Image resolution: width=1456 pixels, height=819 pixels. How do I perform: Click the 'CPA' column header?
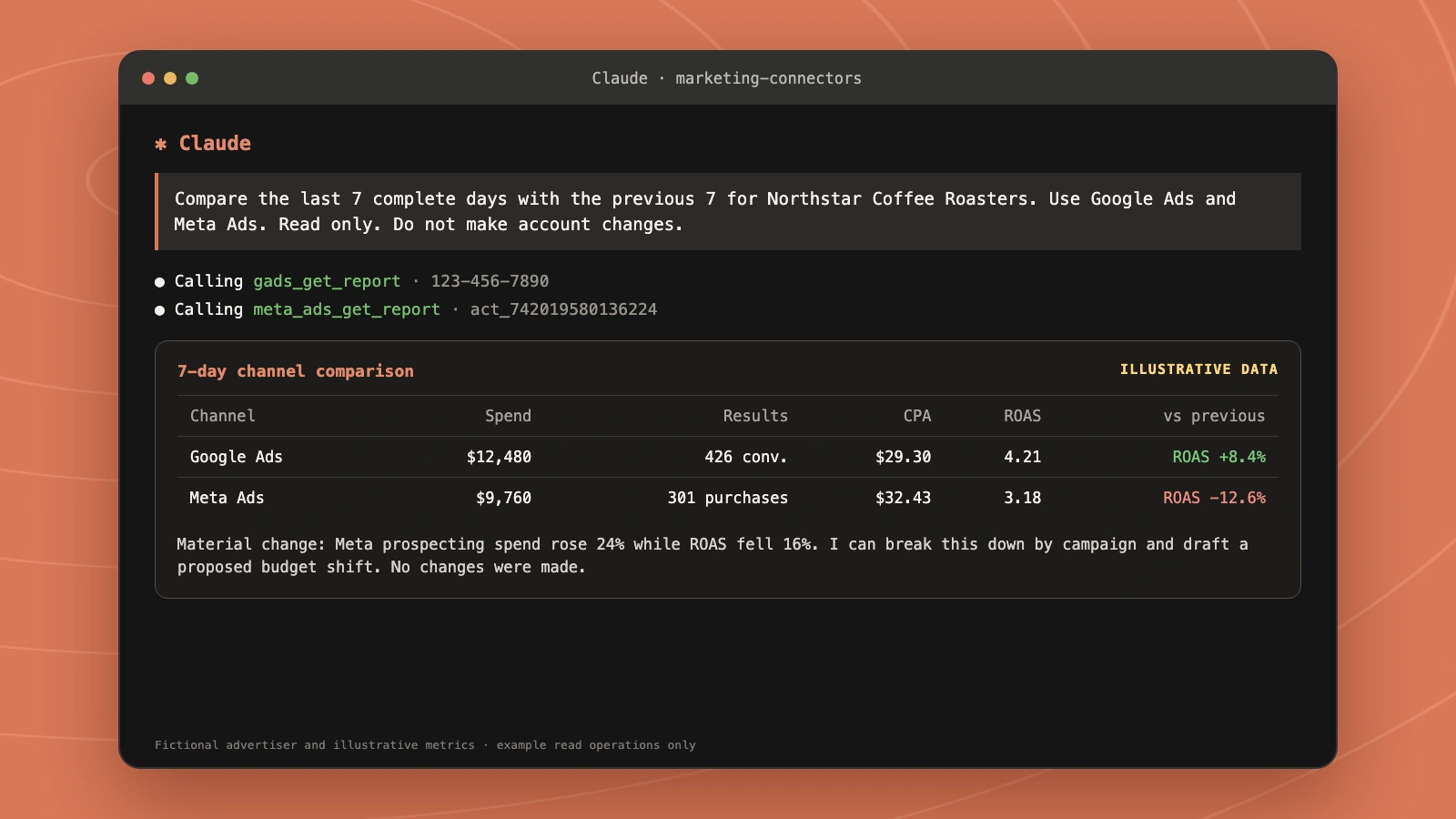917,416
